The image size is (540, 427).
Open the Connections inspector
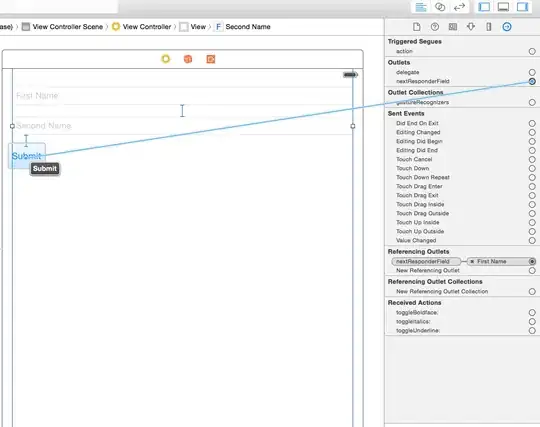(x=507, y=27)
